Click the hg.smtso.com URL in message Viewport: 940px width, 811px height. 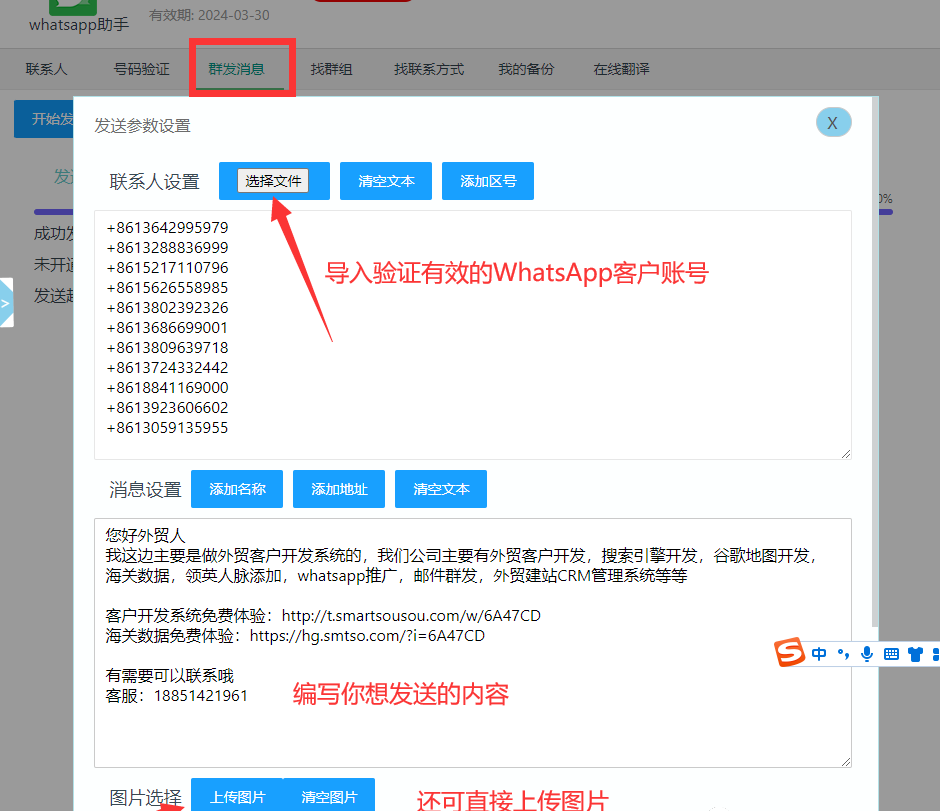(367, 635)
